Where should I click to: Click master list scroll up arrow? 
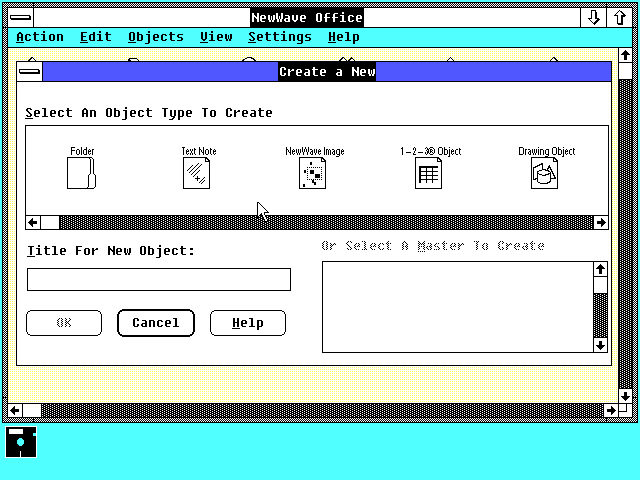600,269
